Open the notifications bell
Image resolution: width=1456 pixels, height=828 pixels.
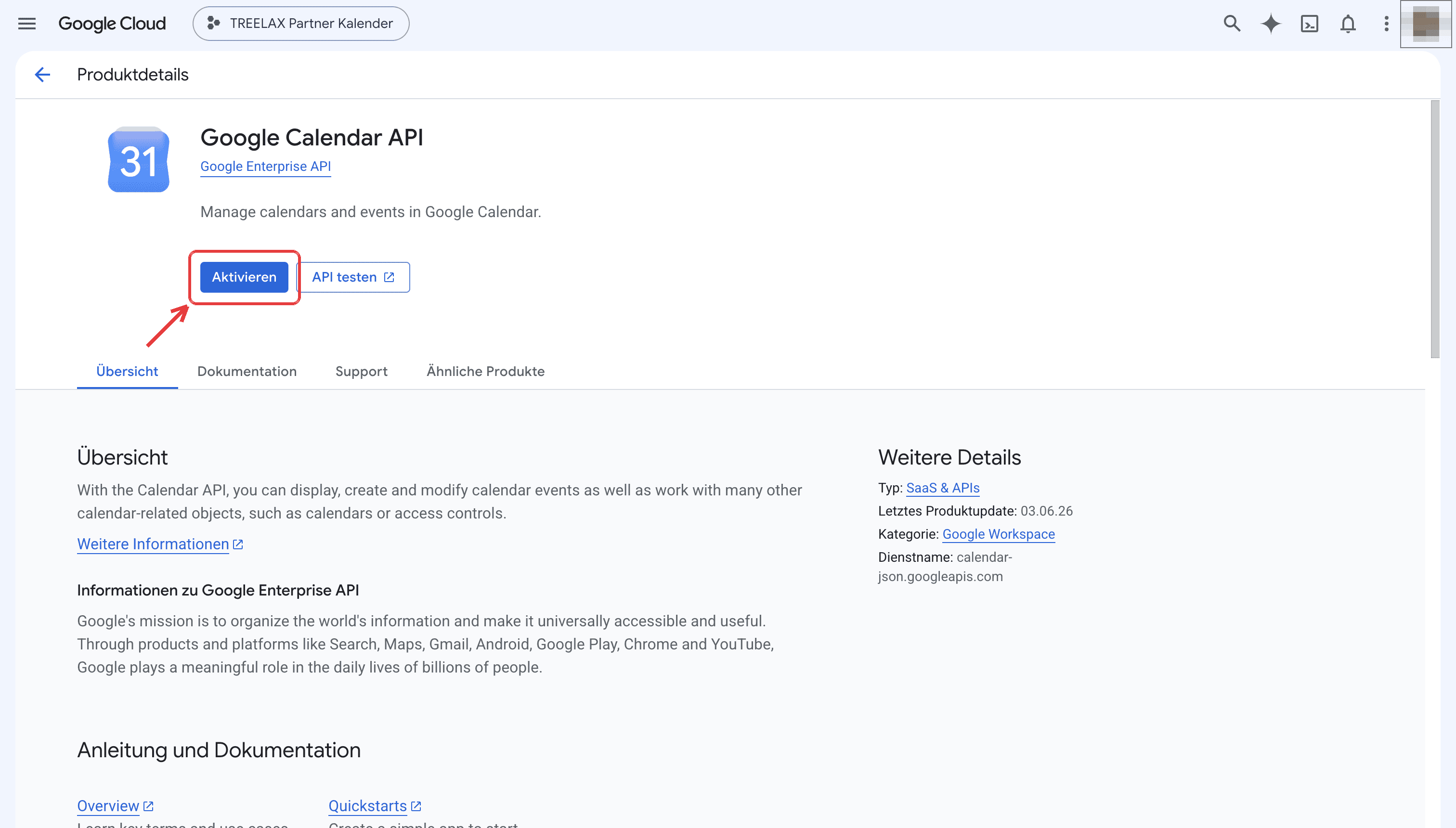point(1348,23)
